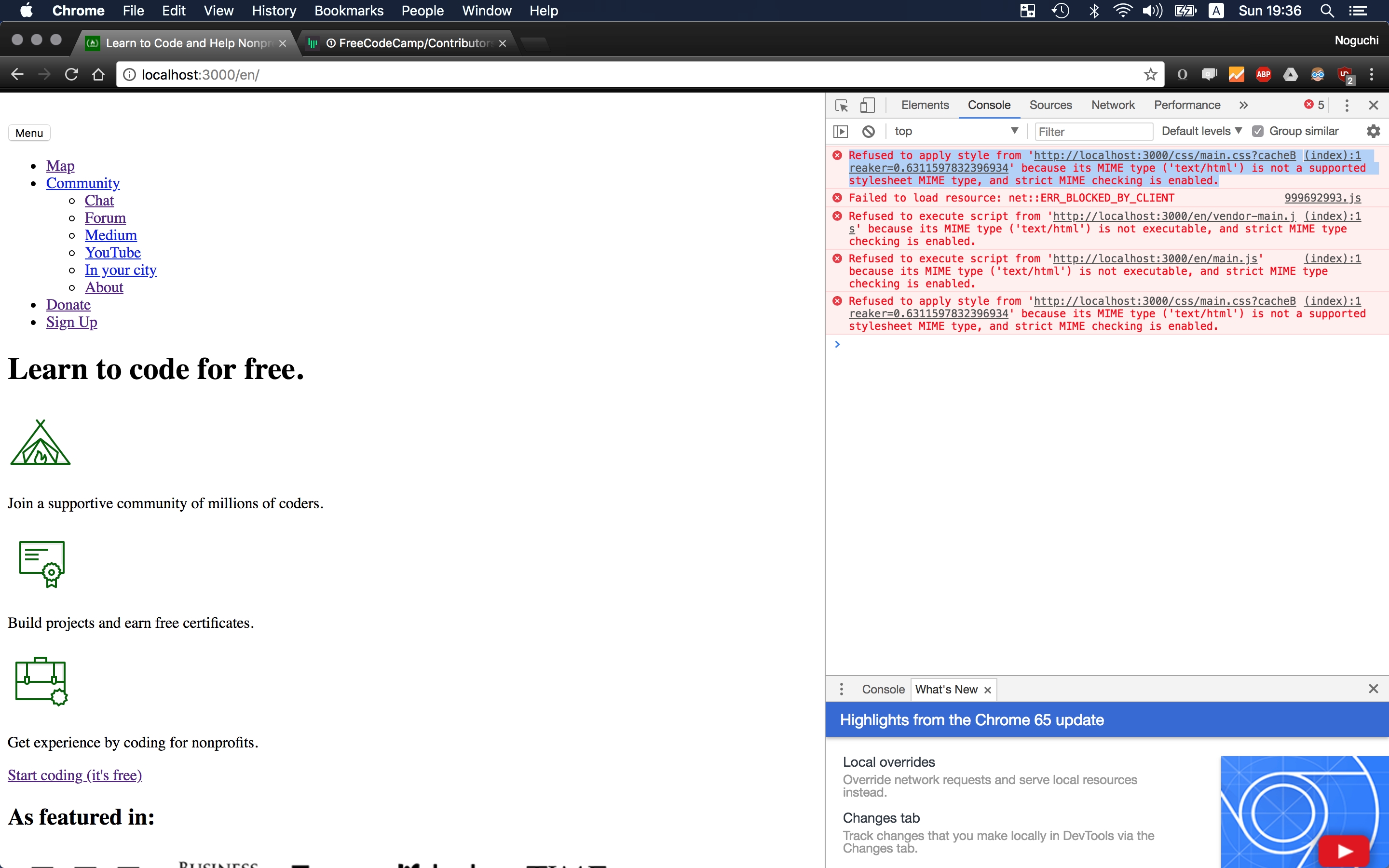Screen dimensions: 1389x868
Task: Open the Default levels dropdown
Action: (x=1201, y=132)
